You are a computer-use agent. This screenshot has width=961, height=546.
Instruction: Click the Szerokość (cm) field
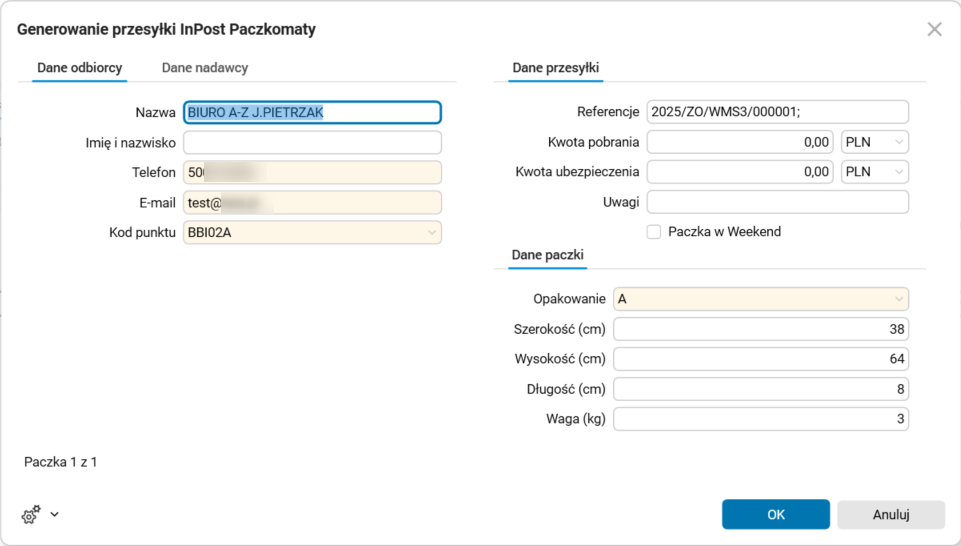coord(760,329)
